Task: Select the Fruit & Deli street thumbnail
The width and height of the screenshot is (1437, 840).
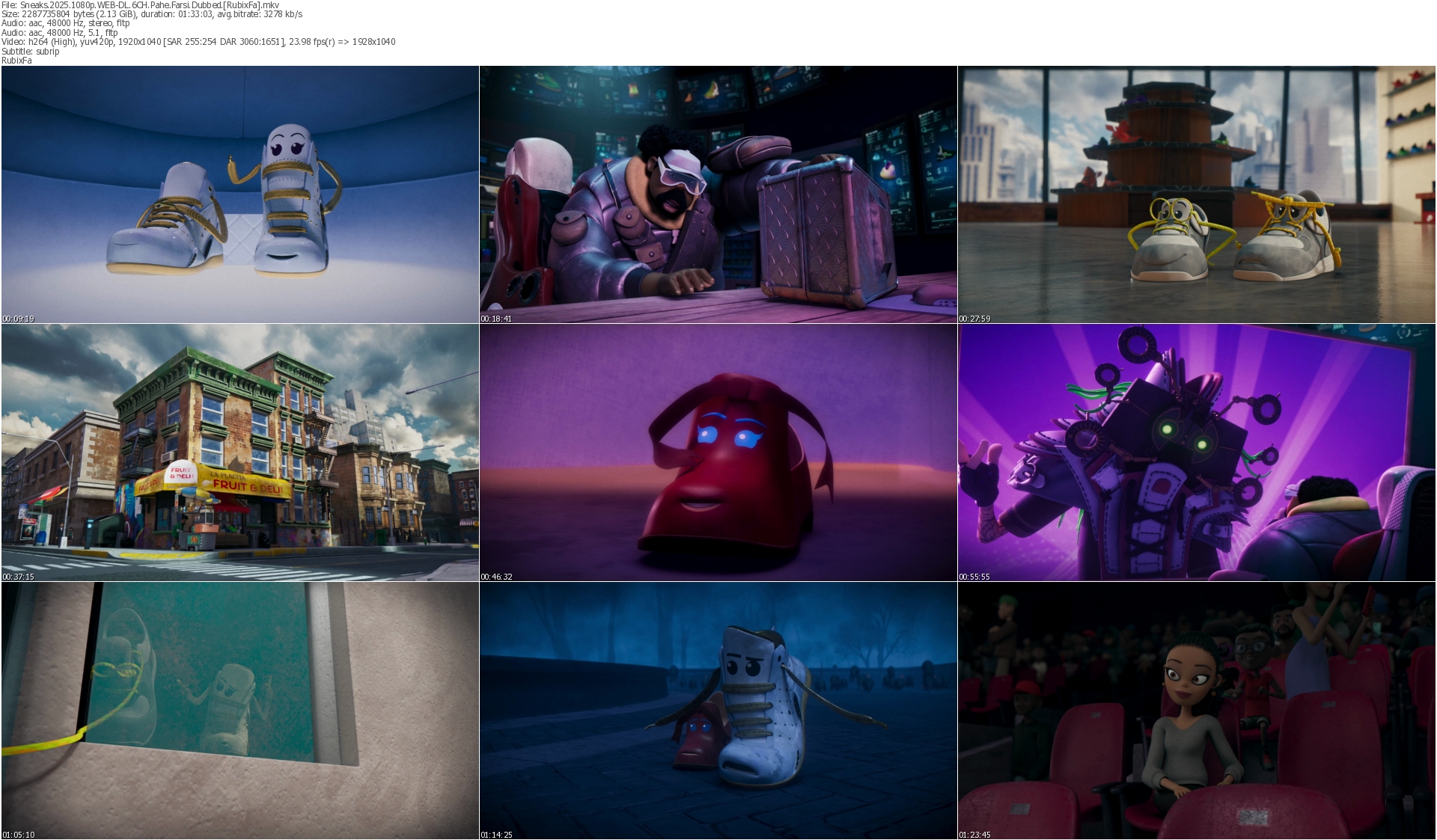Action: (240, 453)
